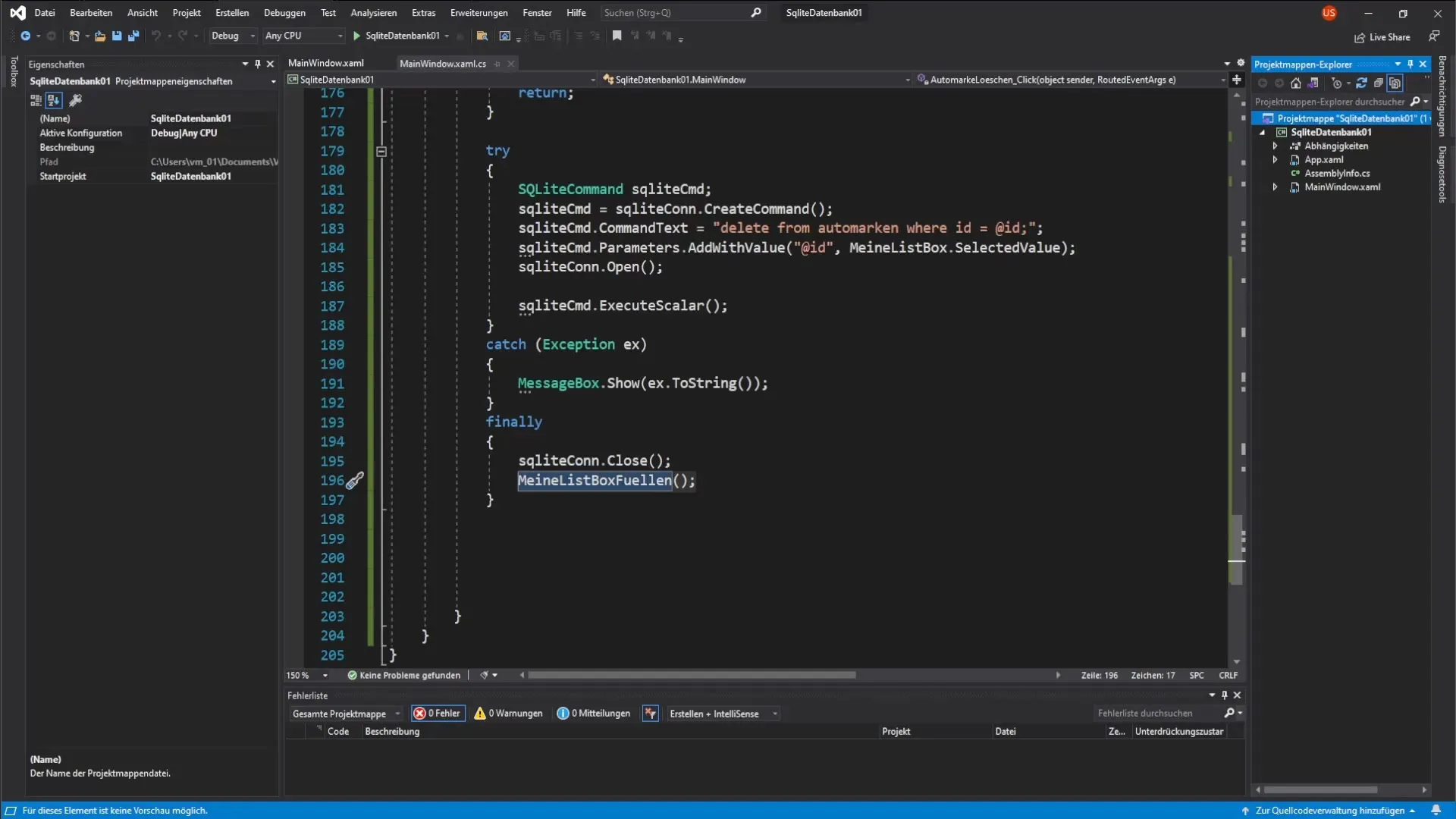Click the editor horizontal scrollbar thumb
Screen dimensions: 1456x819
pyautogui.click(x=692, y=675)
